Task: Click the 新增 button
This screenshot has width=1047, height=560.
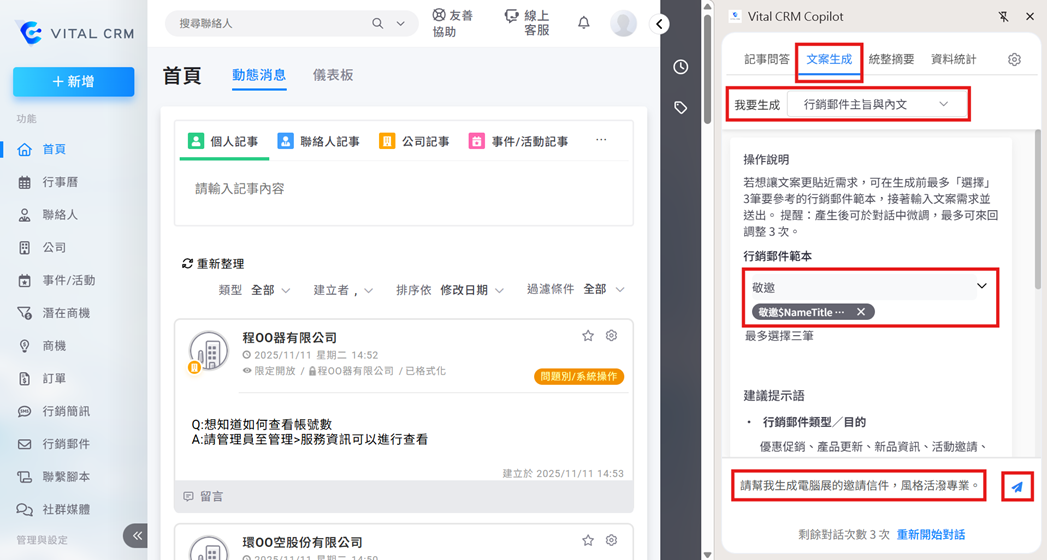Action: pyautogui.click(x=74, y=82)
